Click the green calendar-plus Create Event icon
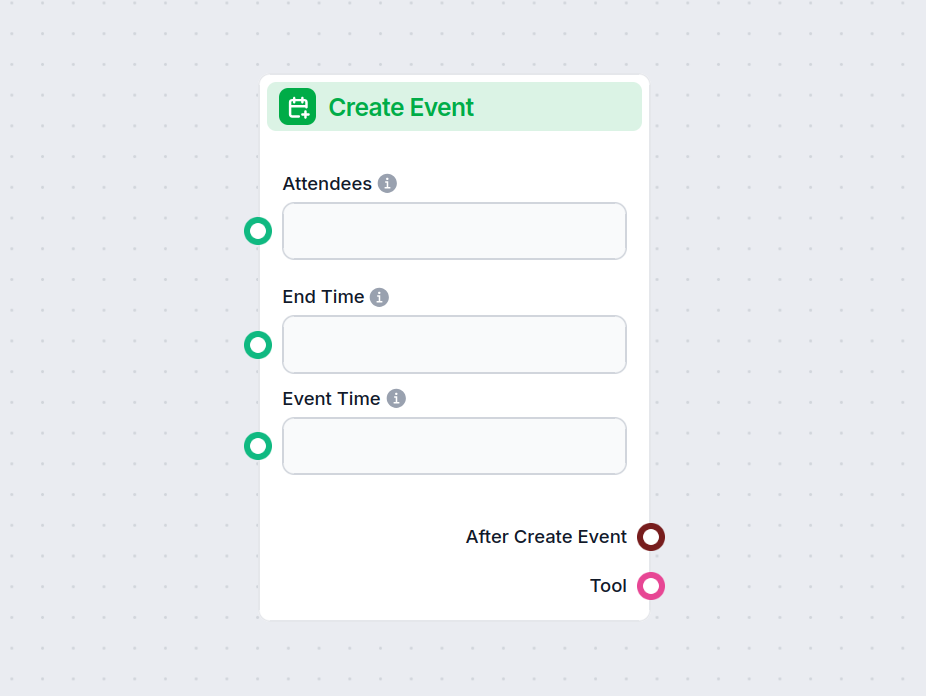926x696 pixels. 296,106
